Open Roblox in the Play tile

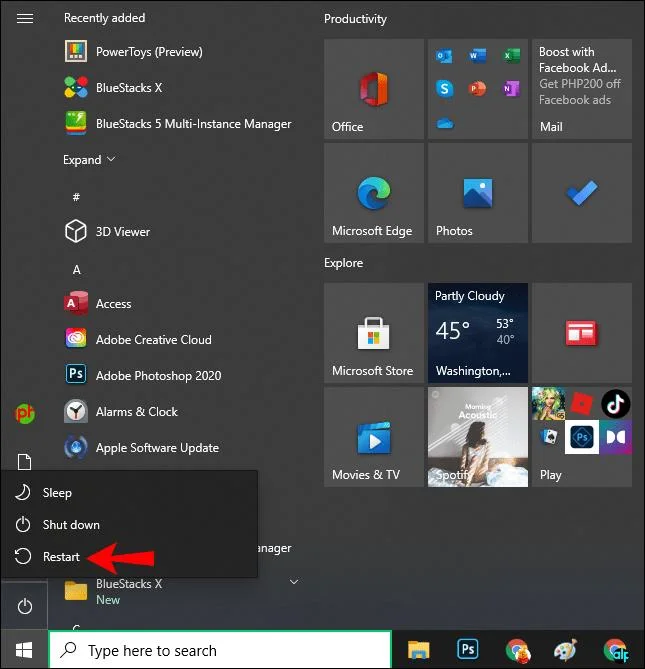(x=582, y=404)
